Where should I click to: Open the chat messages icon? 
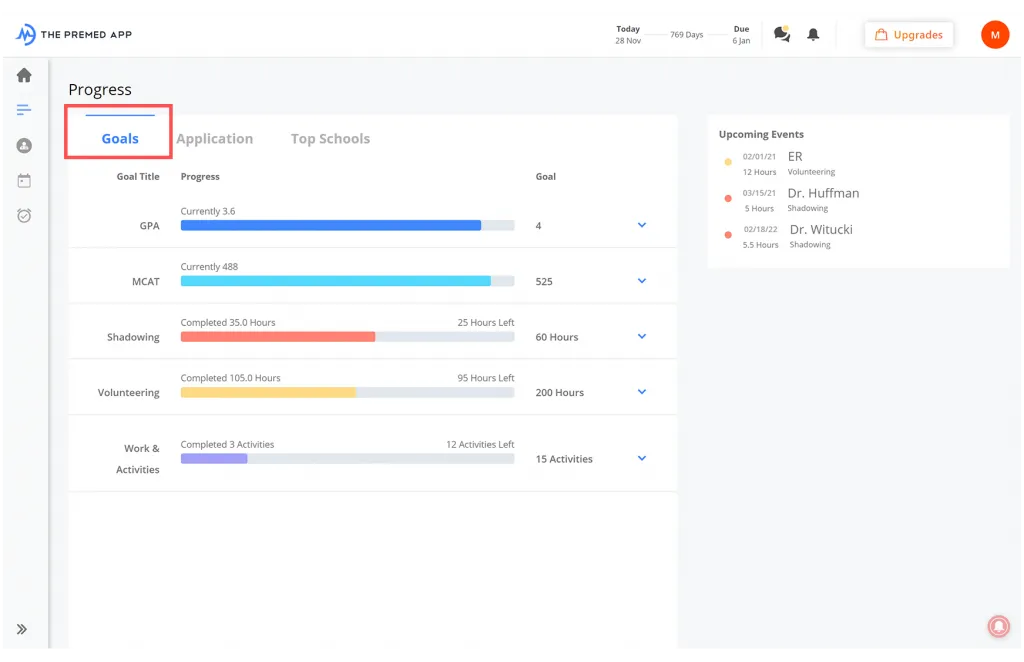(x=782, y=34)
